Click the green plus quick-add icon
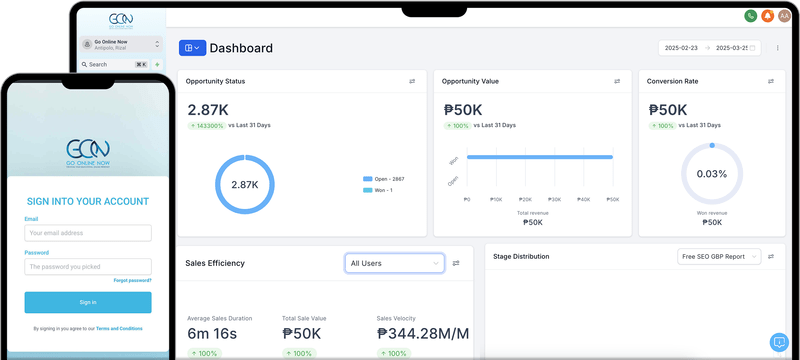The width and height of the screenshot is (800, 360). coord(157,65)
